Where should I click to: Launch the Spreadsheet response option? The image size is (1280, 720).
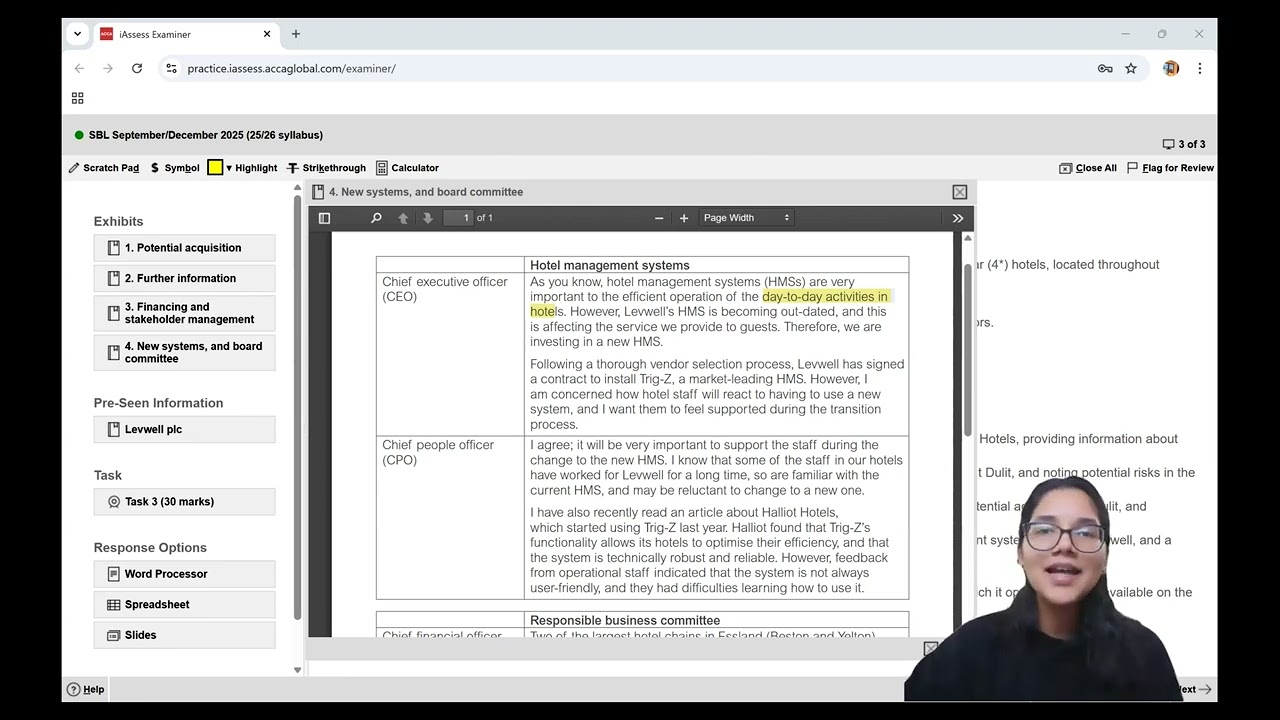pos(184,604)
